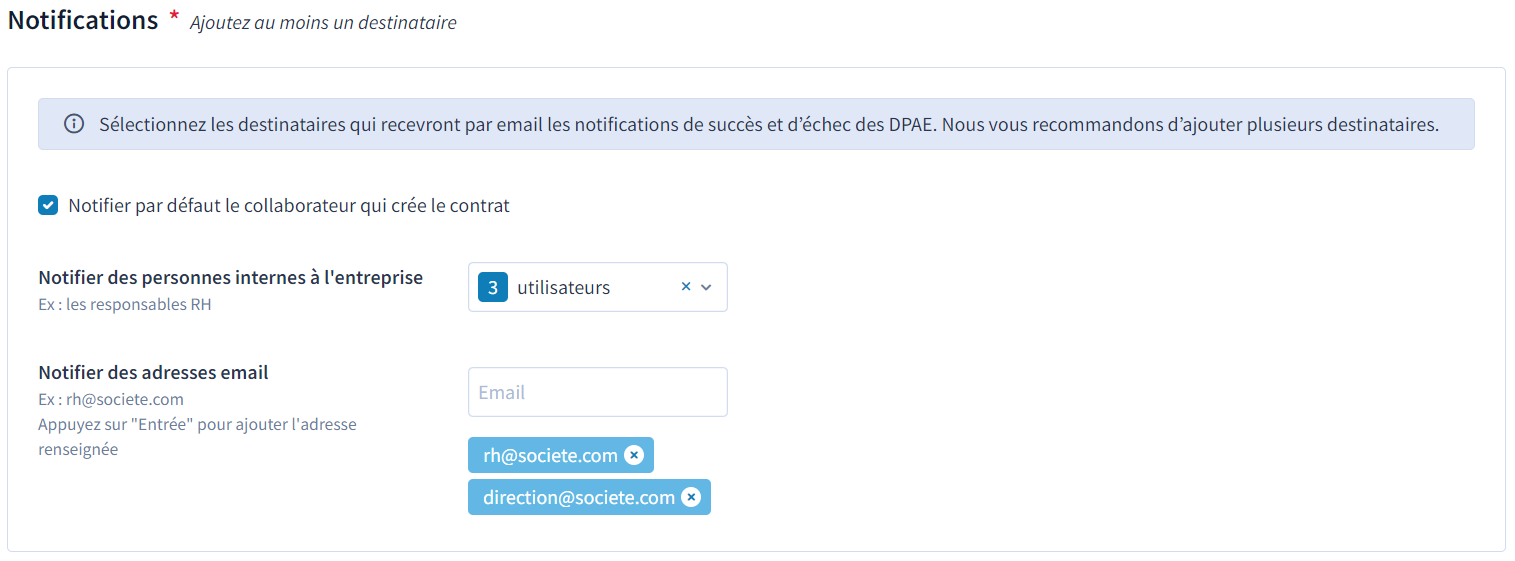The height and width of the screenshot is (561, 1515).
Task: Click the 'Notifier par défaut le collaborateur' label
Action: (289, 206)
